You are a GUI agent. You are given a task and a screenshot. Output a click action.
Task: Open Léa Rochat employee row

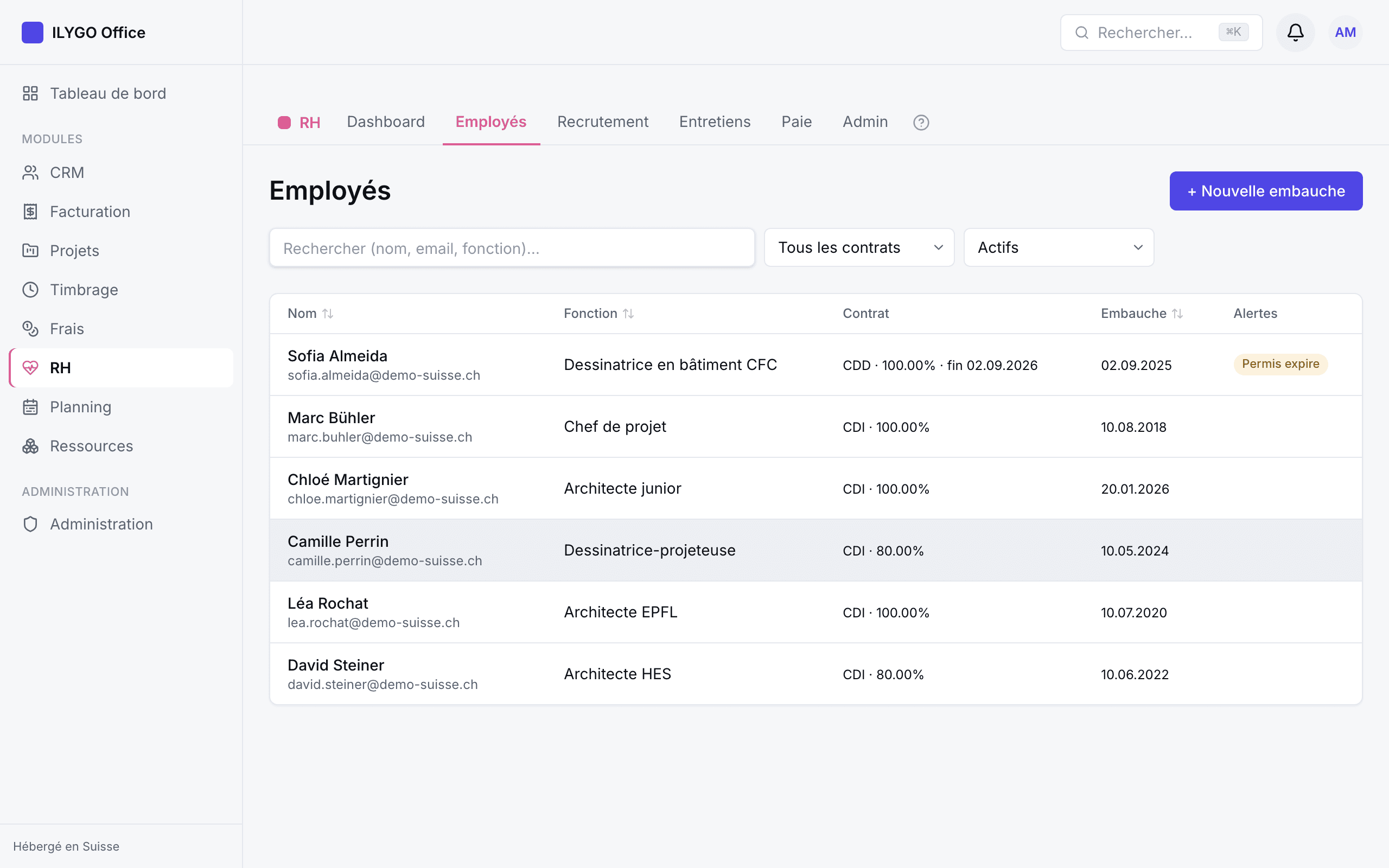815,612
